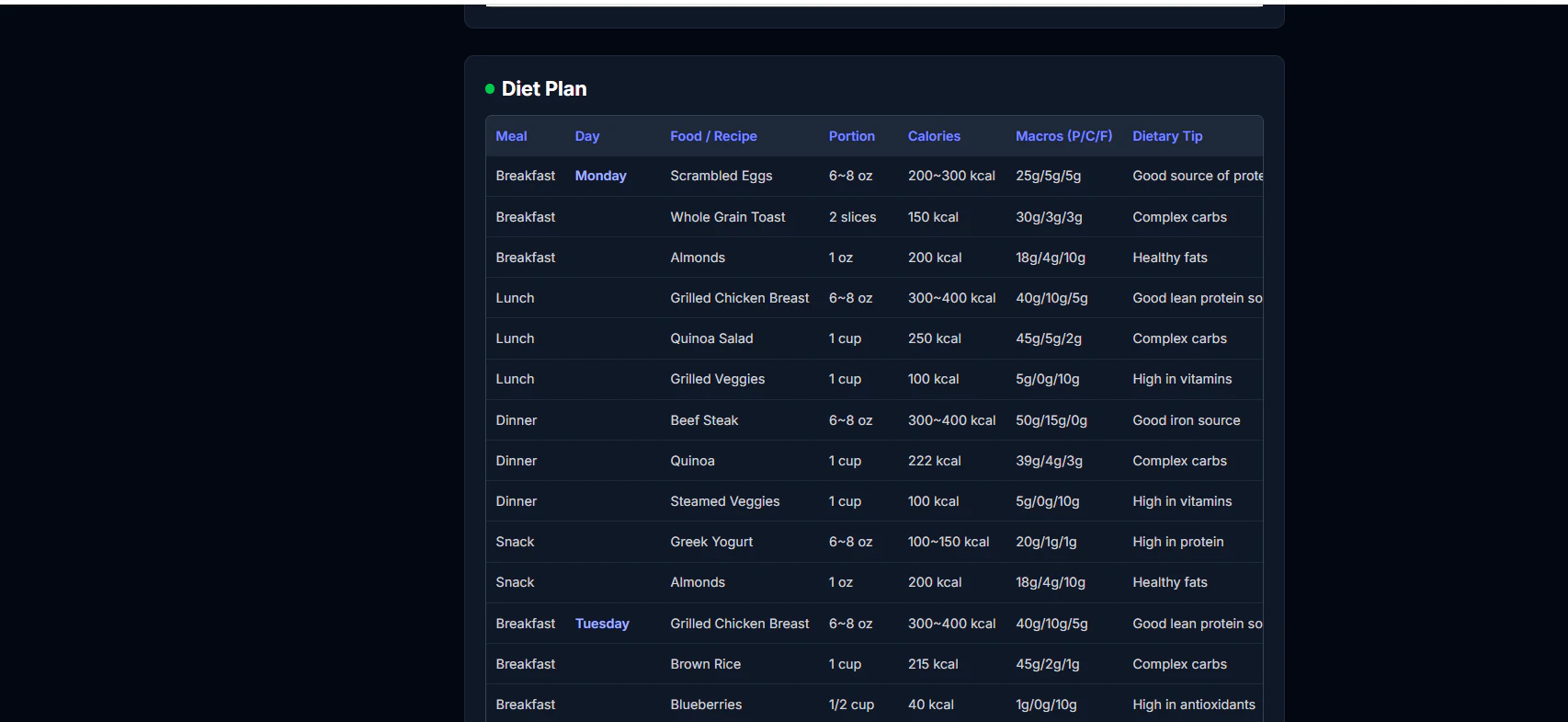Click the Whole Grain Toast cell
The image size is (1568, 722).
[728, 217]
